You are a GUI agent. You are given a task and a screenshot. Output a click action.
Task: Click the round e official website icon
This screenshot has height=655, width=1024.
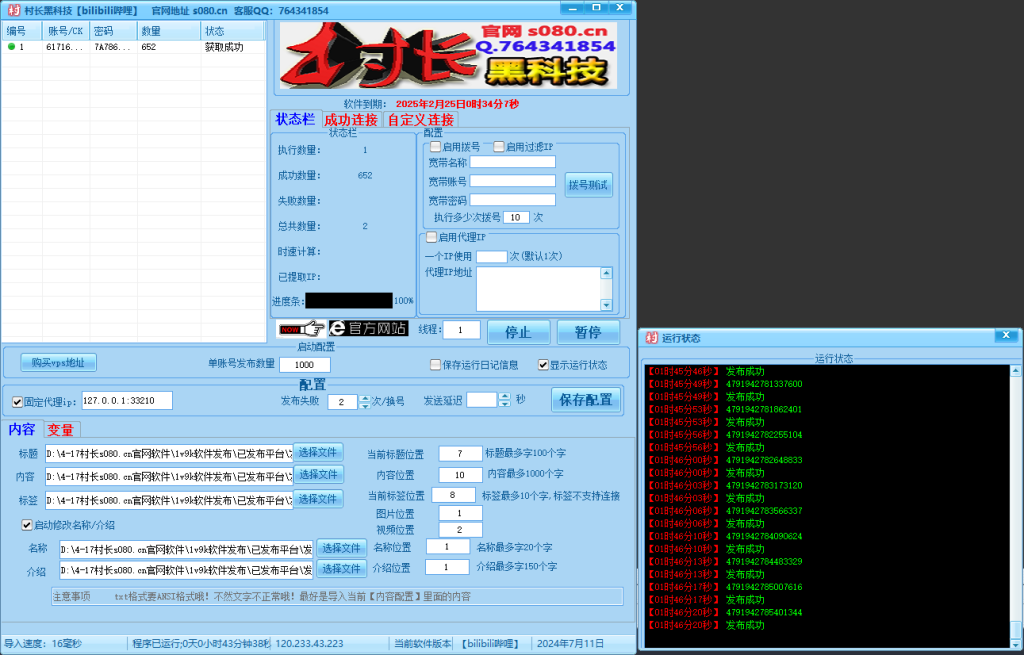coord(339,329)
